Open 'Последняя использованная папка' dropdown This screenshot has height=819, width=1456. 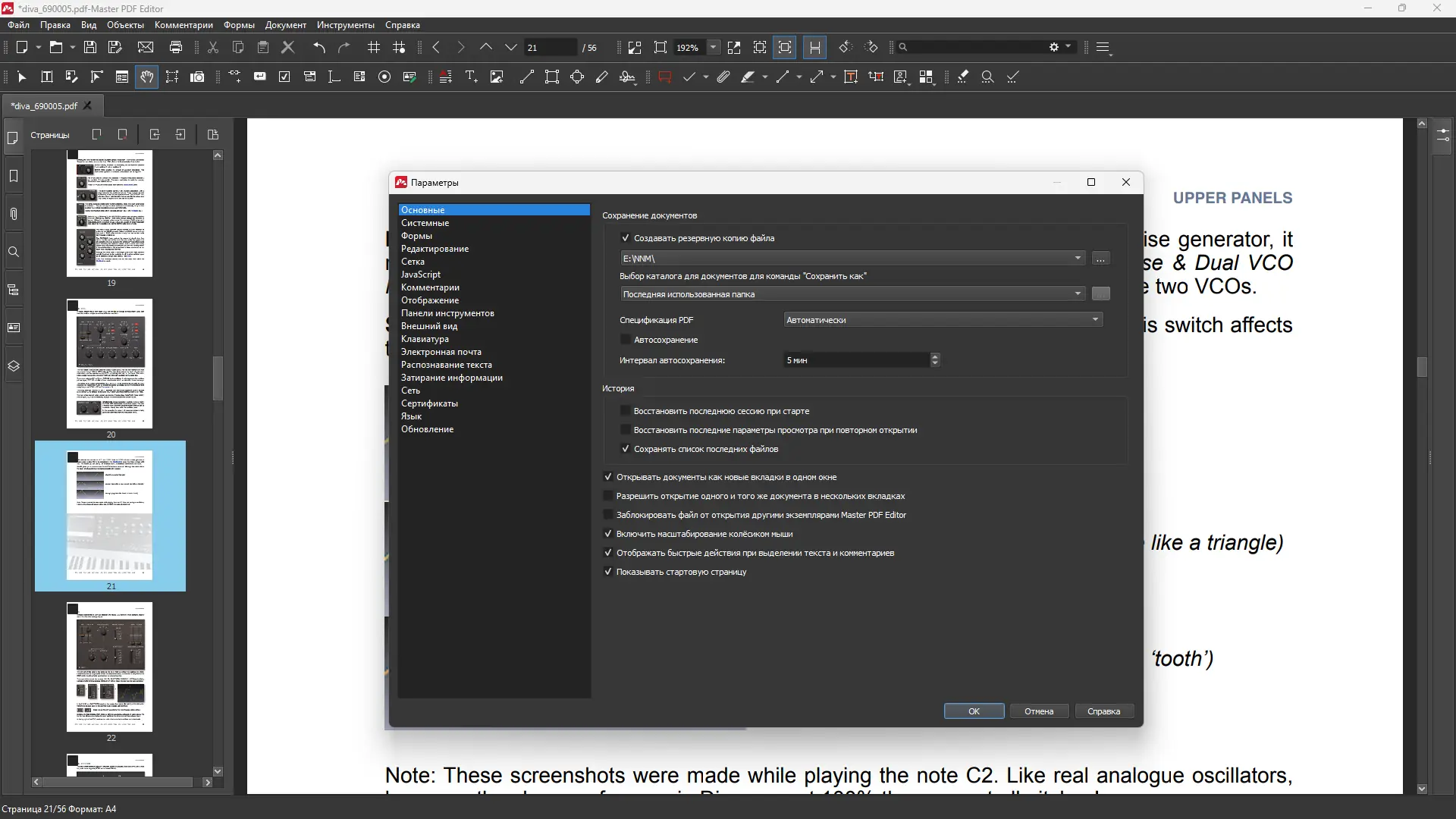click(1078, 293)
